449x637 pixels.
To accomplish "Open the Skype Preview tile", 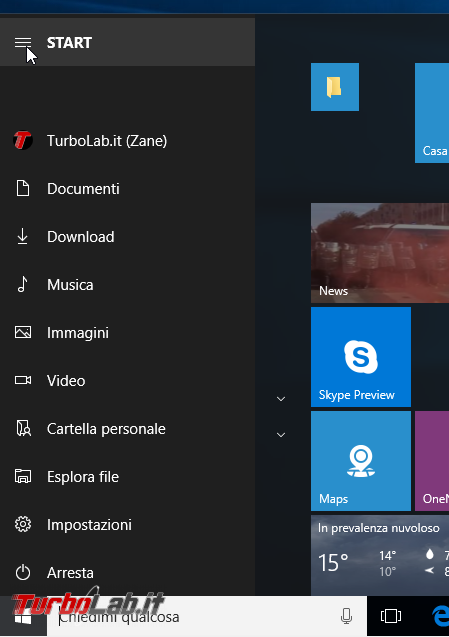I will coord(361,357).
